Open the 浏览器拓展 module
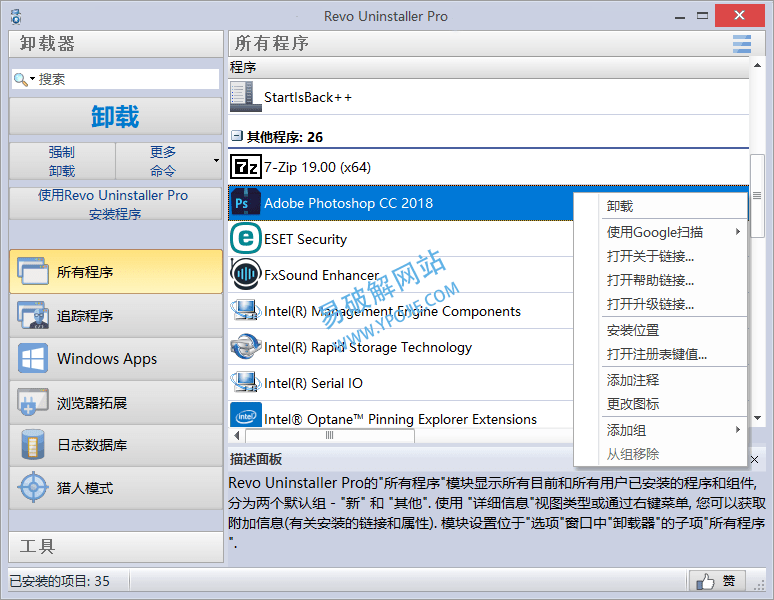 pyautogui.click(x=116, y=402)
